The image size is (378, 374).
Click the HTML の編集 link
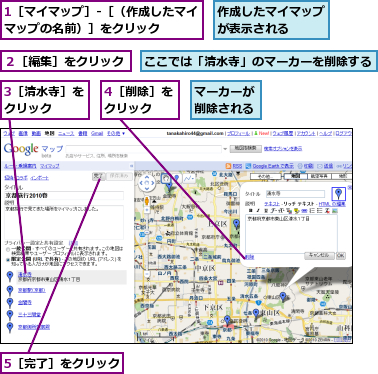tap(332, 204)
